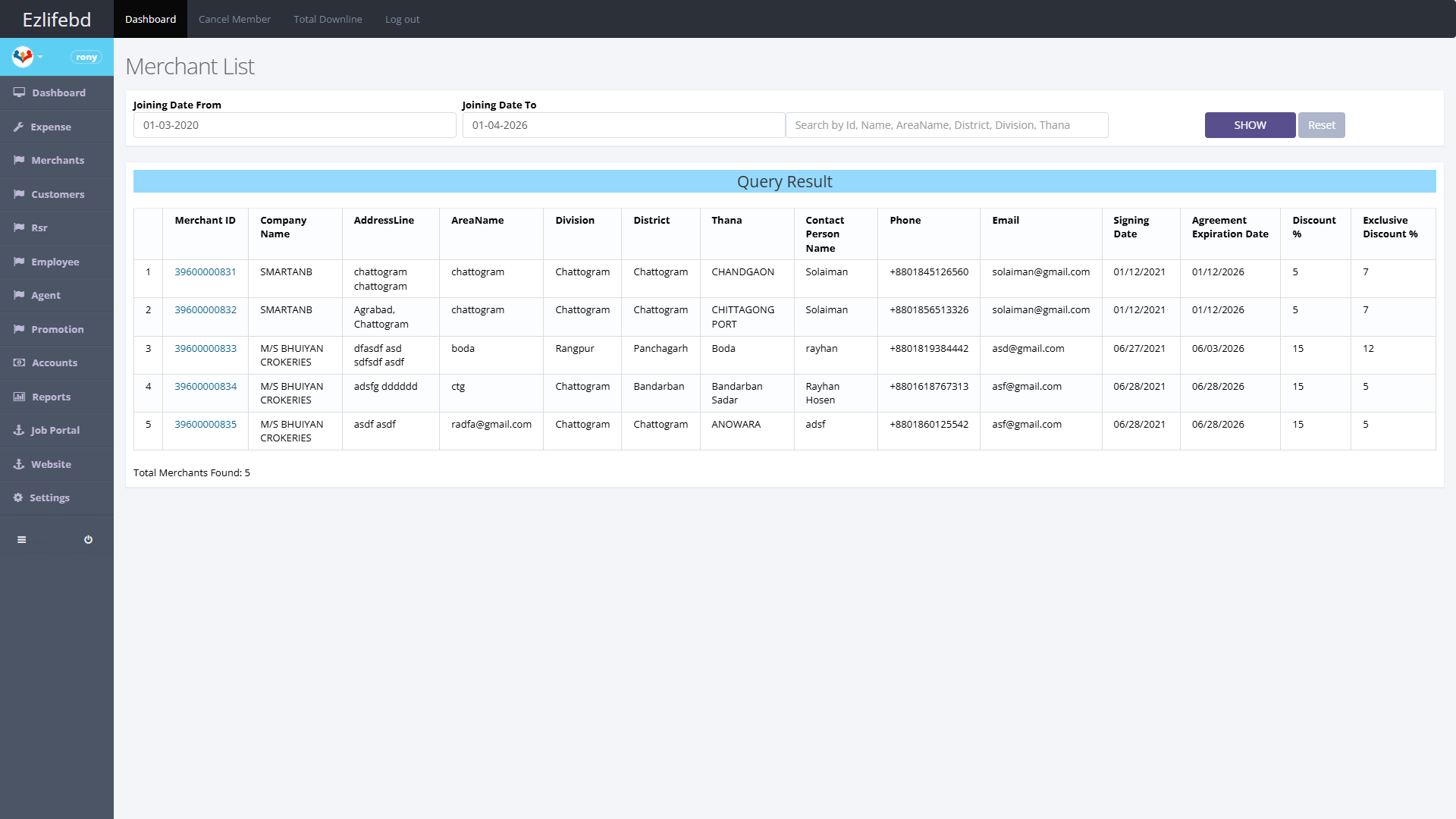Viewport: 1456px width, 819px height.
Task: Open the Joining Date From picker
Action: (x=294, y=125)
